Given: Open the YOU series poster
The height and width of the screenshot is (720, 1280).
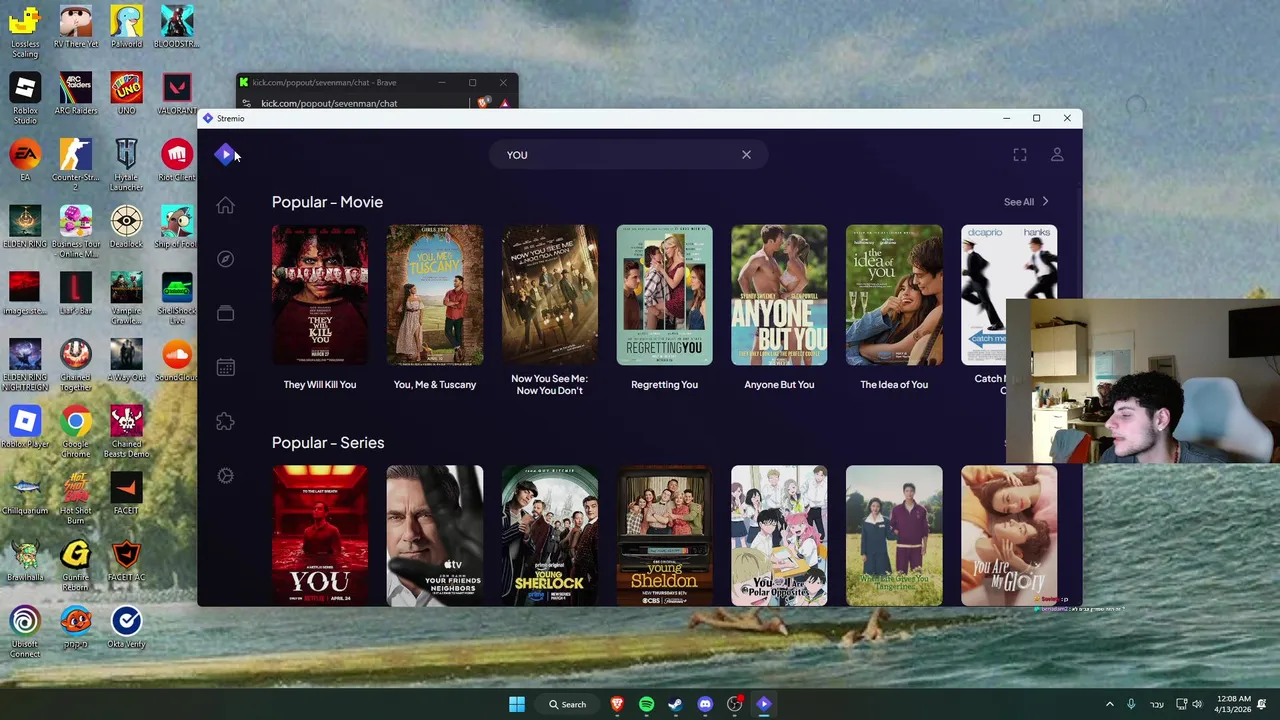Looking at the screenshot, I should 320,536.
